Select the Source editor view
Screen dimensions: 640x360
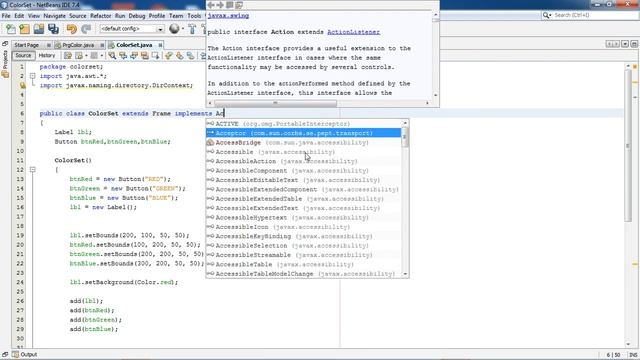click(x=23, y=56)
